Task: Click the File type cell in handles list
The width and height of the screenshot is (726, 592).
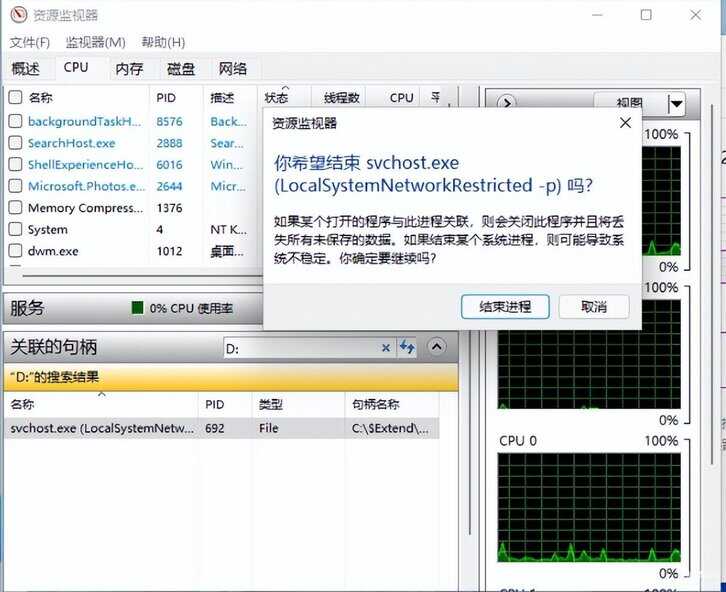Action: [x=269, y=428]
